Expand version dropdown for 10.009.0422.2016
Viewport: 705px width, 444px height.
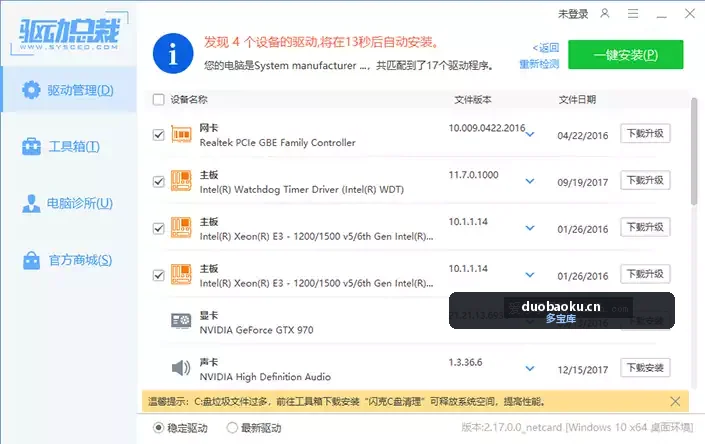[530, 134]
